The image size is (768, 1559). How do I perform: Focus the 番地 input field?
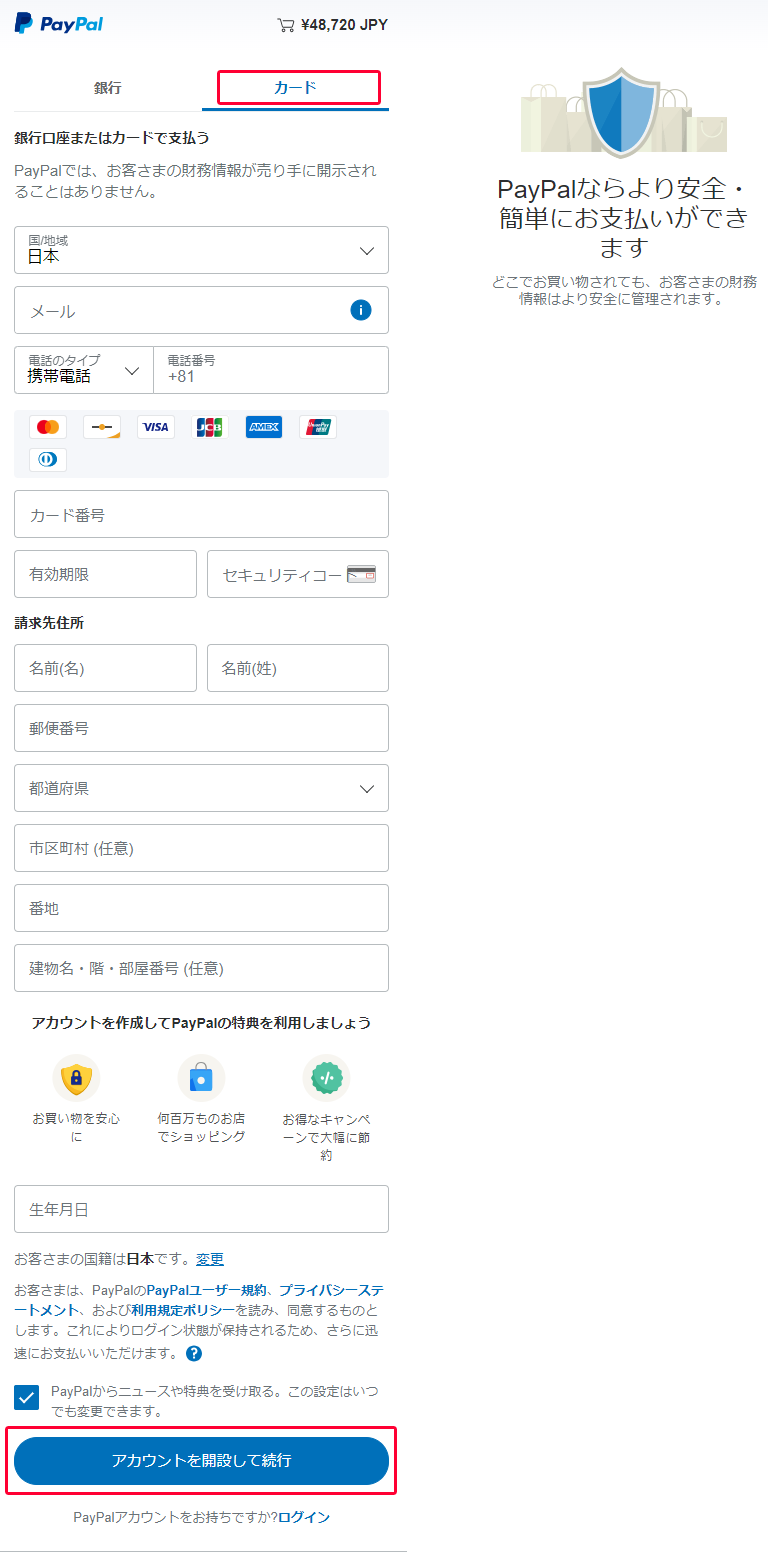tap(201, 908)
